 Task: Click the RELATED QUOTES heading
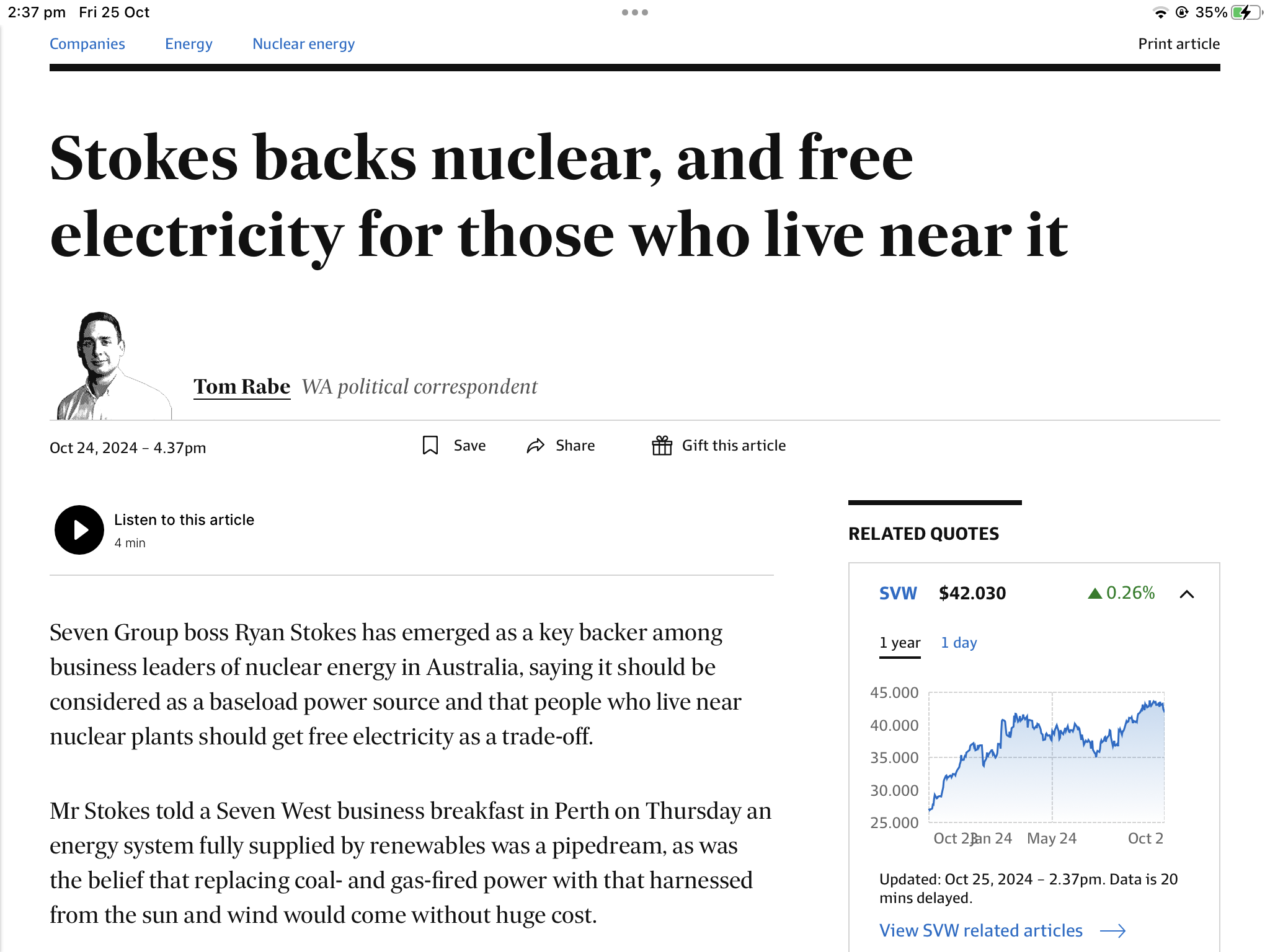pyautogui.click(x=923, y=534)
